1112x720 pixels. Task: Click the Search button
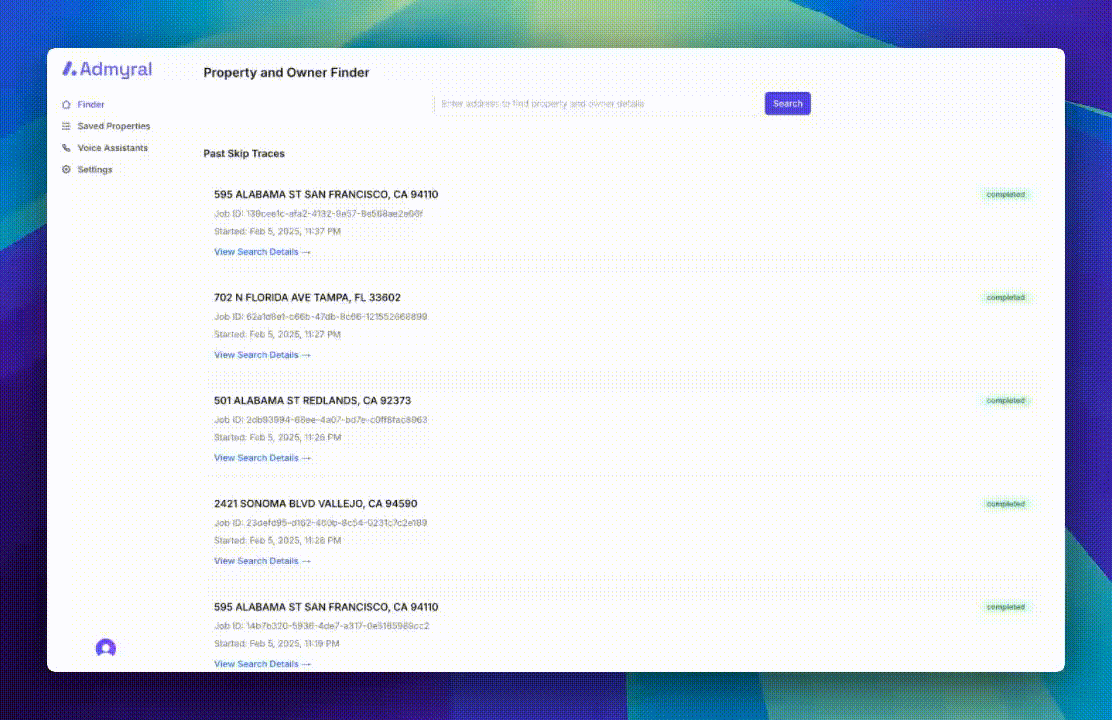coord(787,104)
